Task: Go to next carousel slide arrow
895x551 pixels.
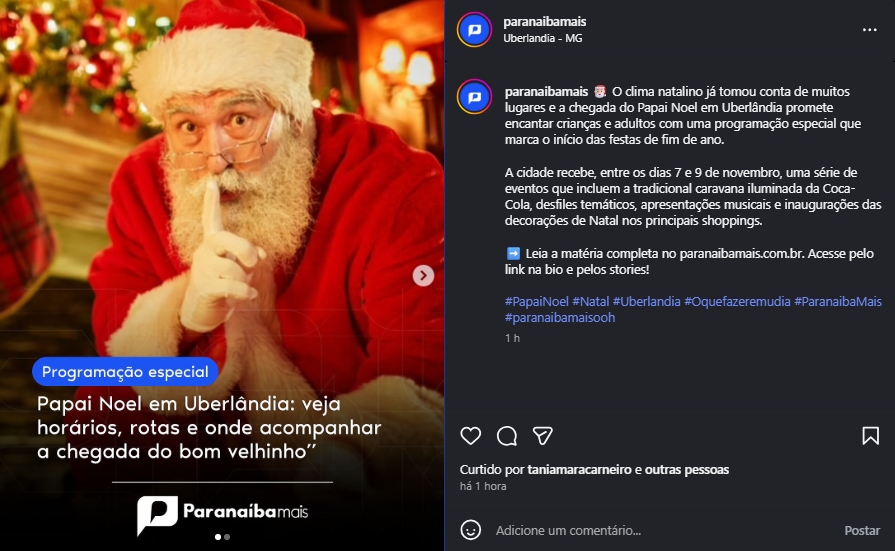Action: tap(423, 276)
